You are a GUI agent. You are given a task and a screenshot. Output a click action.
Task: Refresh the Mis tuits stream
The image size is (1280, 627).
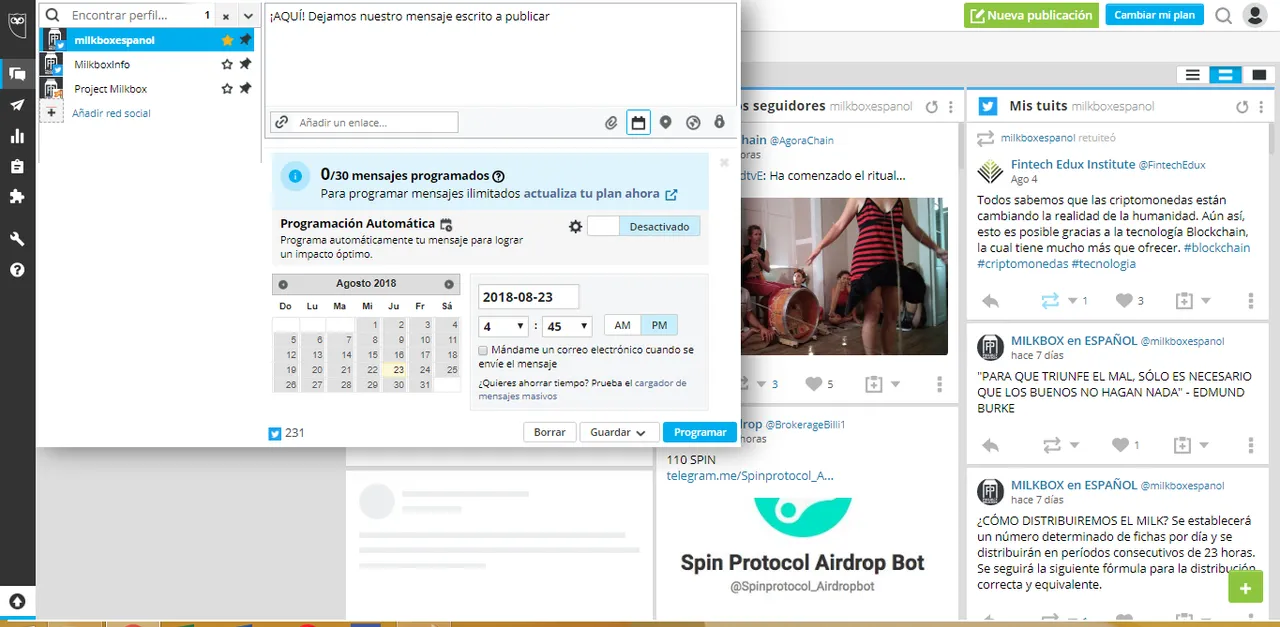click(1243, 106)
